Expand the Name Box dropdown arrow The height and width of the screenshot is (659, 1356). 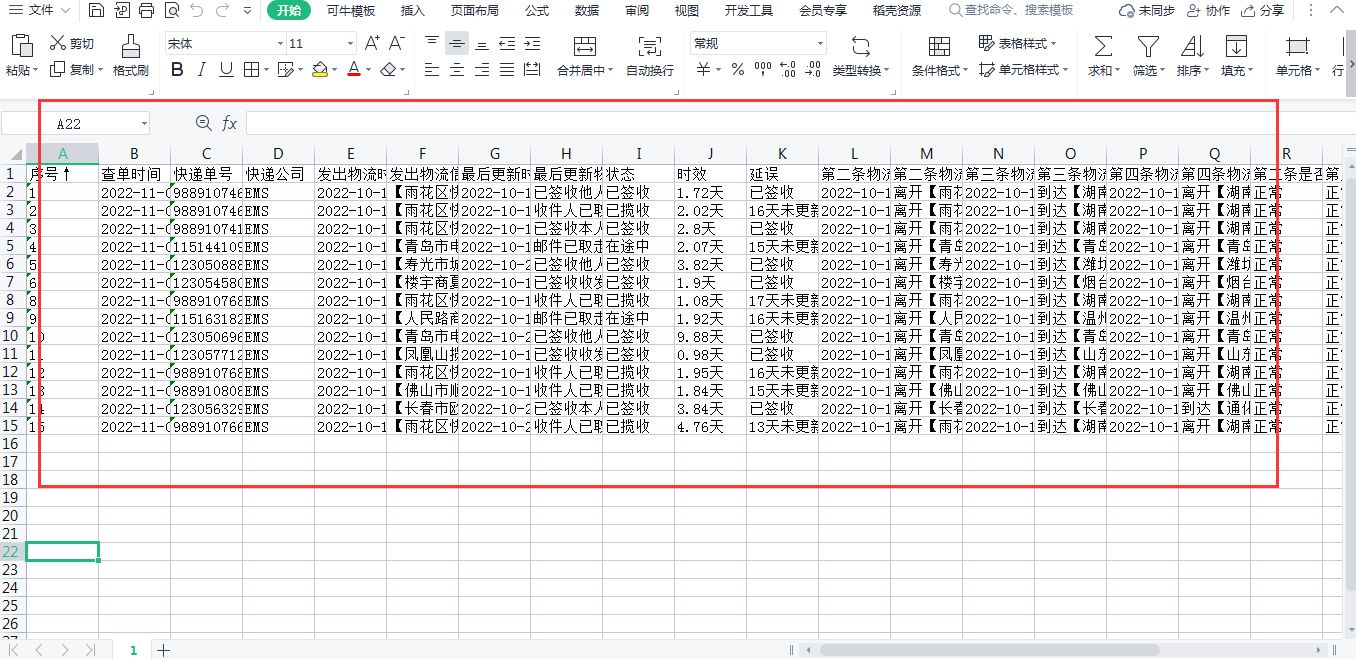pos(144,124)
